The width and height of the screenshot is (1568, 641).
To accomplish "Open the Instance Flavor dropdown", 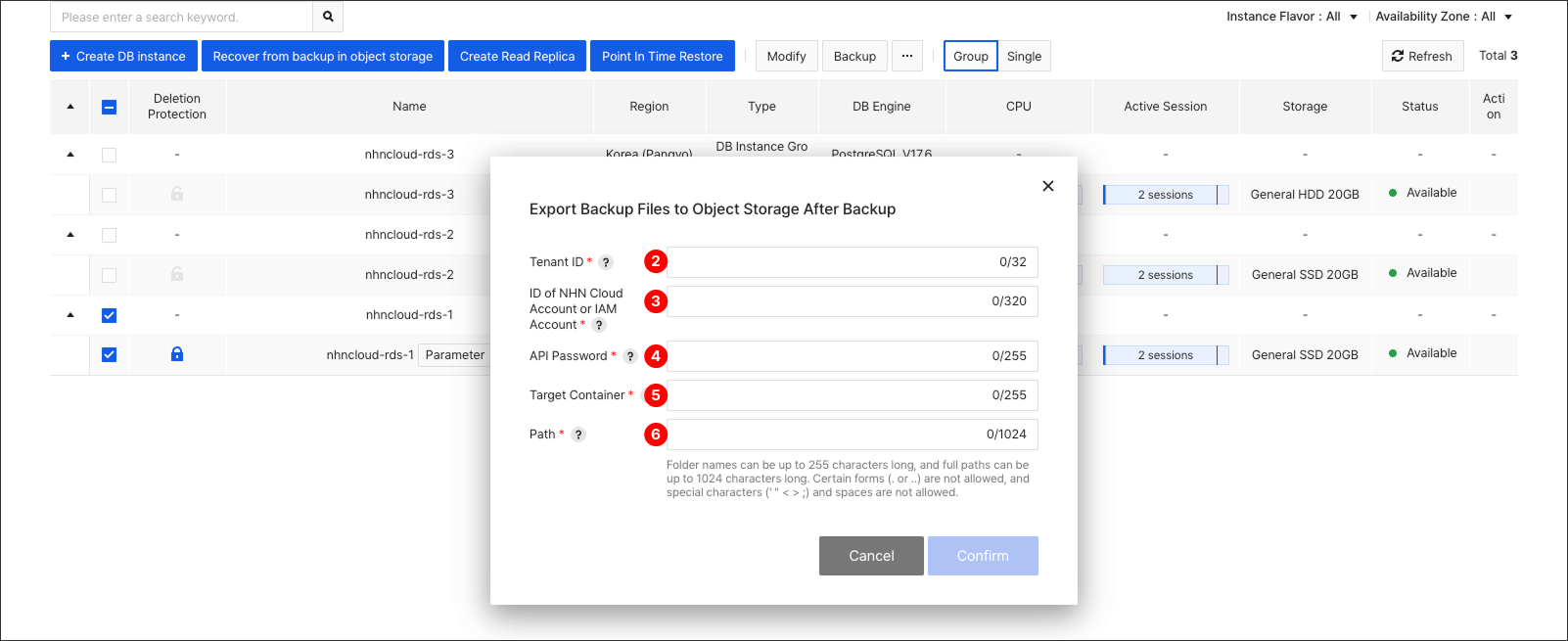I will (x=1292, y=17).
